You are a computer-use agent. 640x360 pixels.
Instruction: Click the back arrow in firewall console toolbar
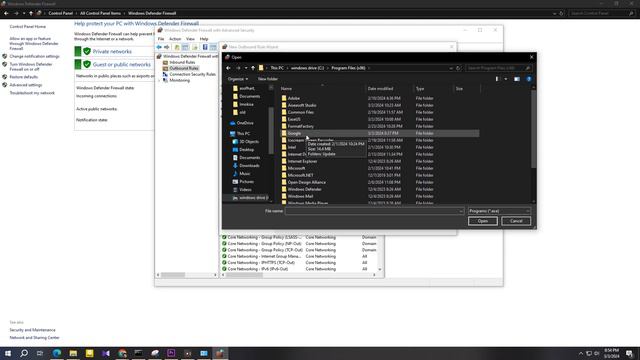coord(159,47)
